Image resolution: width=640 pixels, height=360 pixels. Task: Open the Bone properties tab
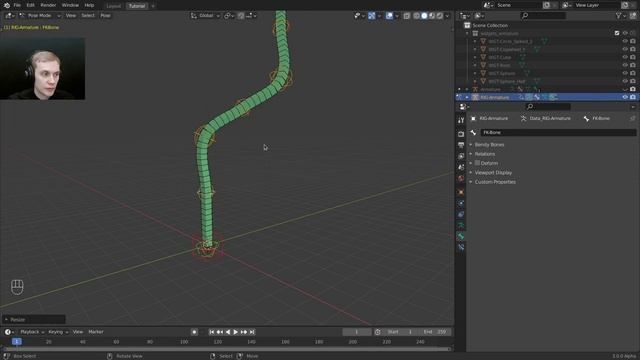point(461,236)
